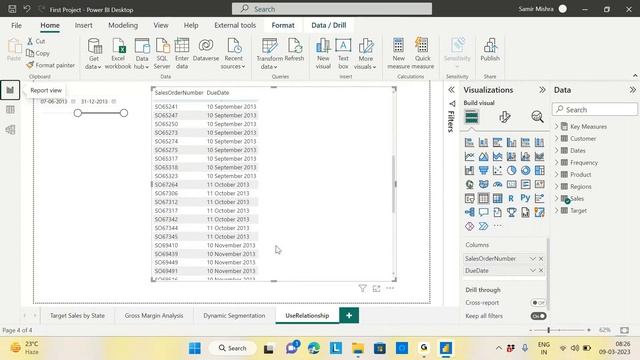Viewport: 640px width, 360px height.
Task: Enter Focus mode for the table visual
Action: coord(376,288)
